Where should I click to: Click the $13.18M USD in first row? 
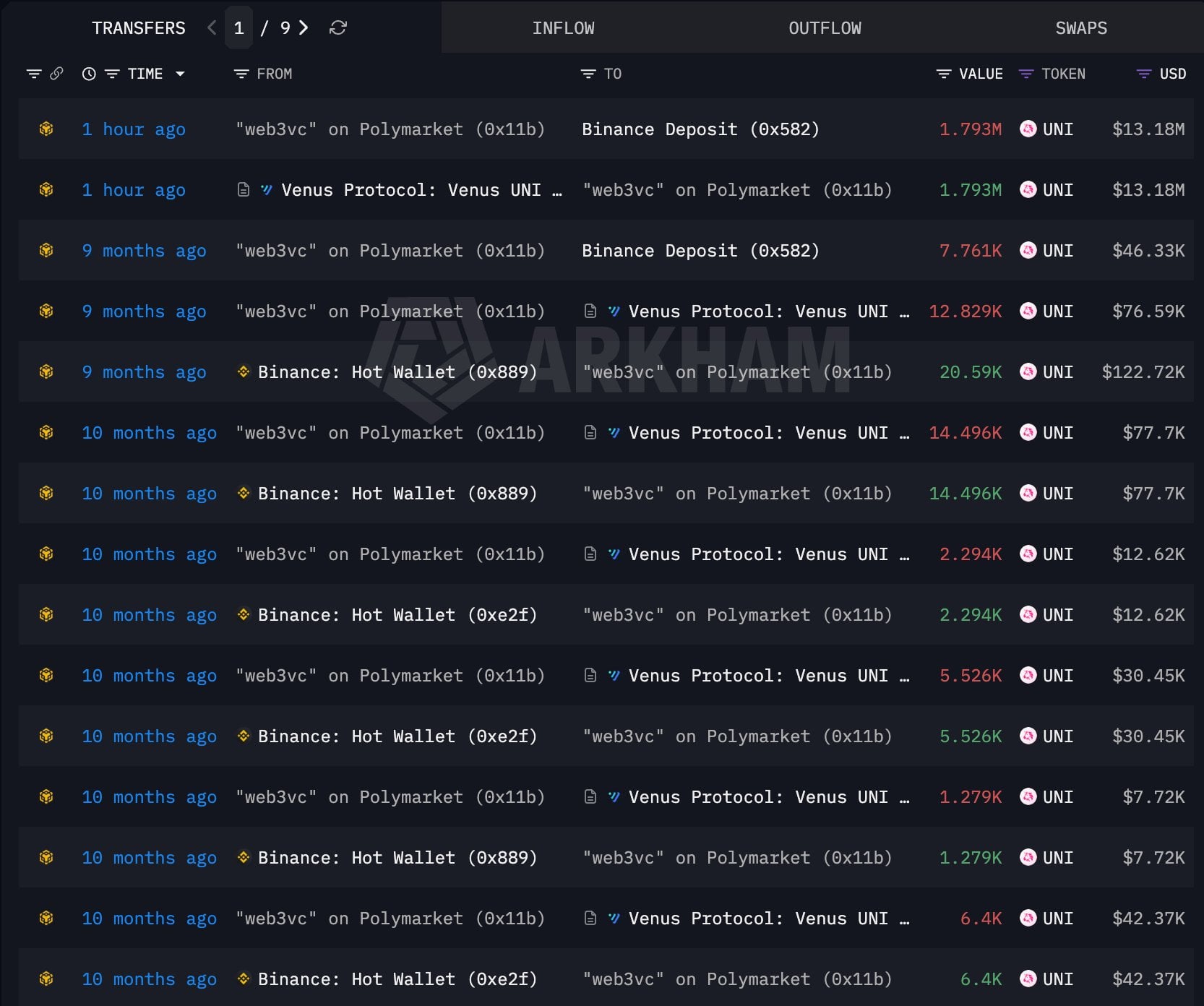pyautogui.click(x=1148, y=129)
